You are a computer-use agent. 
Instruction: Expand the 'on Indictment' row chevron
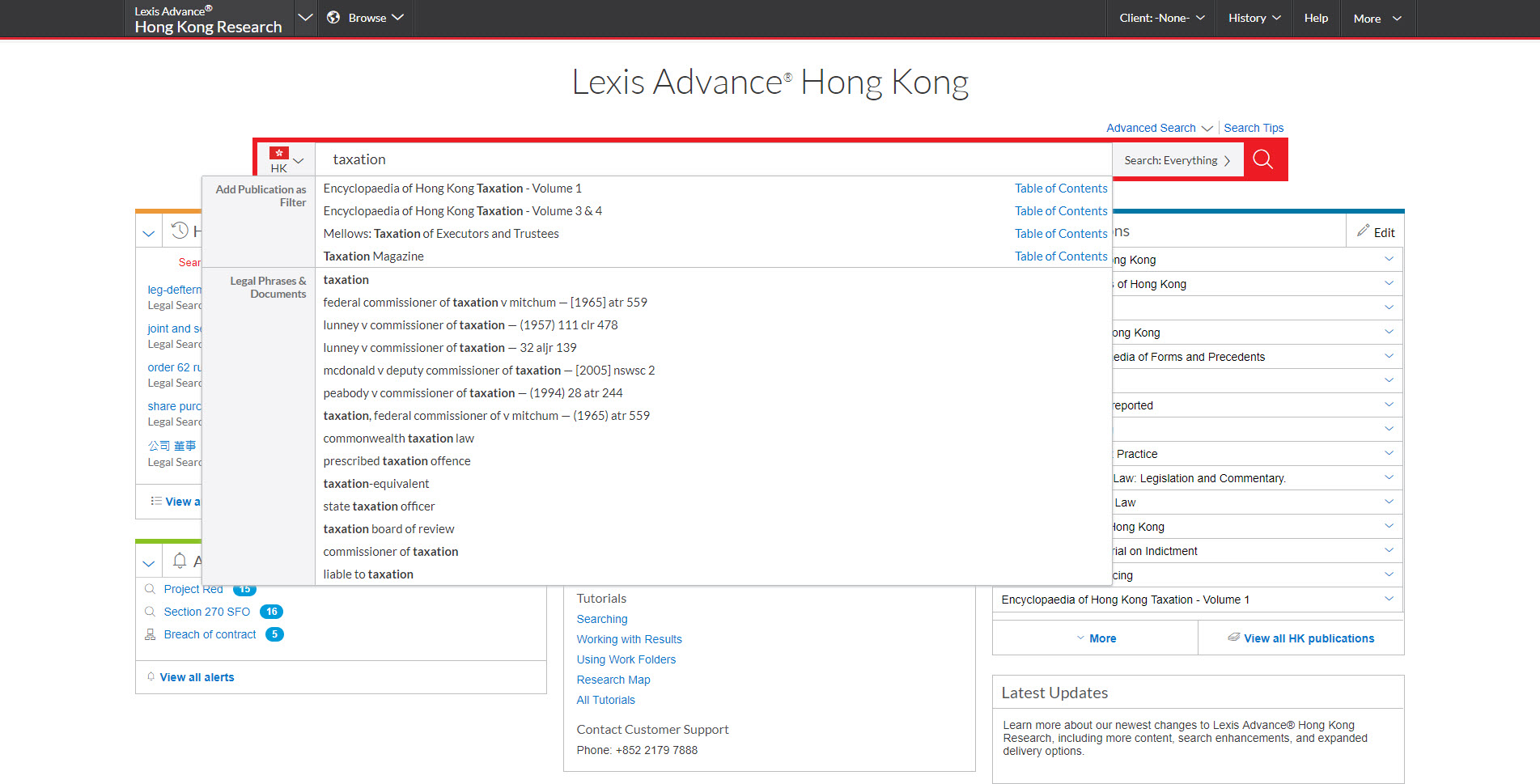click(1389, 550)
